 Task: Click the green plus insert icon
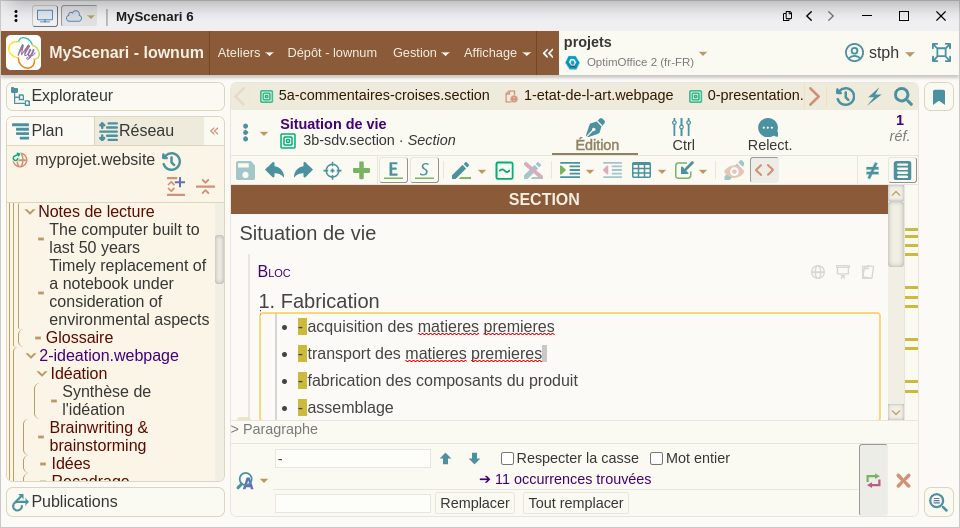pyautogui.click(x=361, y=170)
